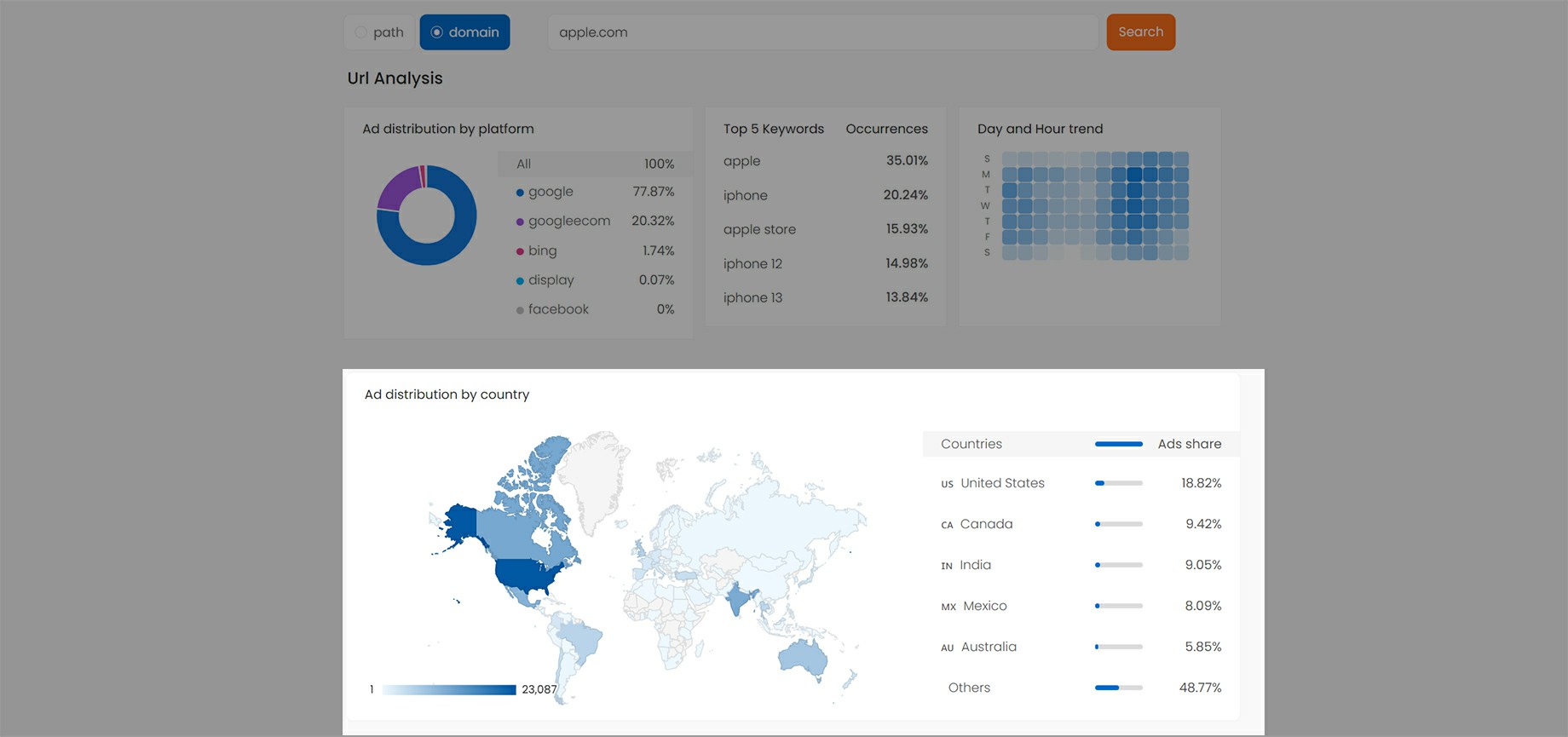Click Australia on the world map
Viewport: 1568px width, 737px height.
tap(803, 658)
